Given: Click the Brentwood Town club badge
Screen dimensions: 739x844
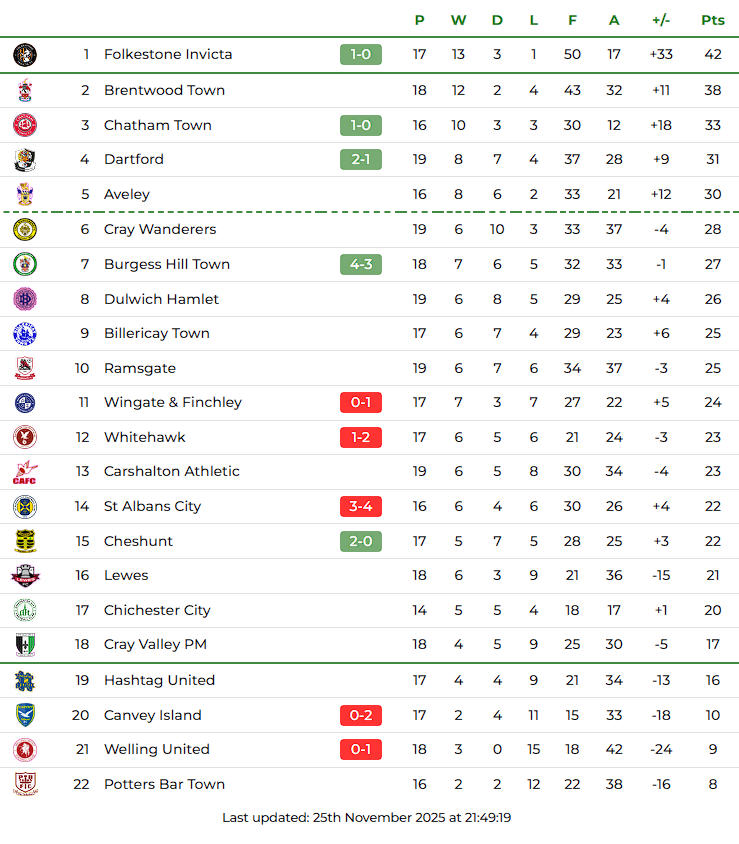Looking at the screenshot, I should [25, 90].
